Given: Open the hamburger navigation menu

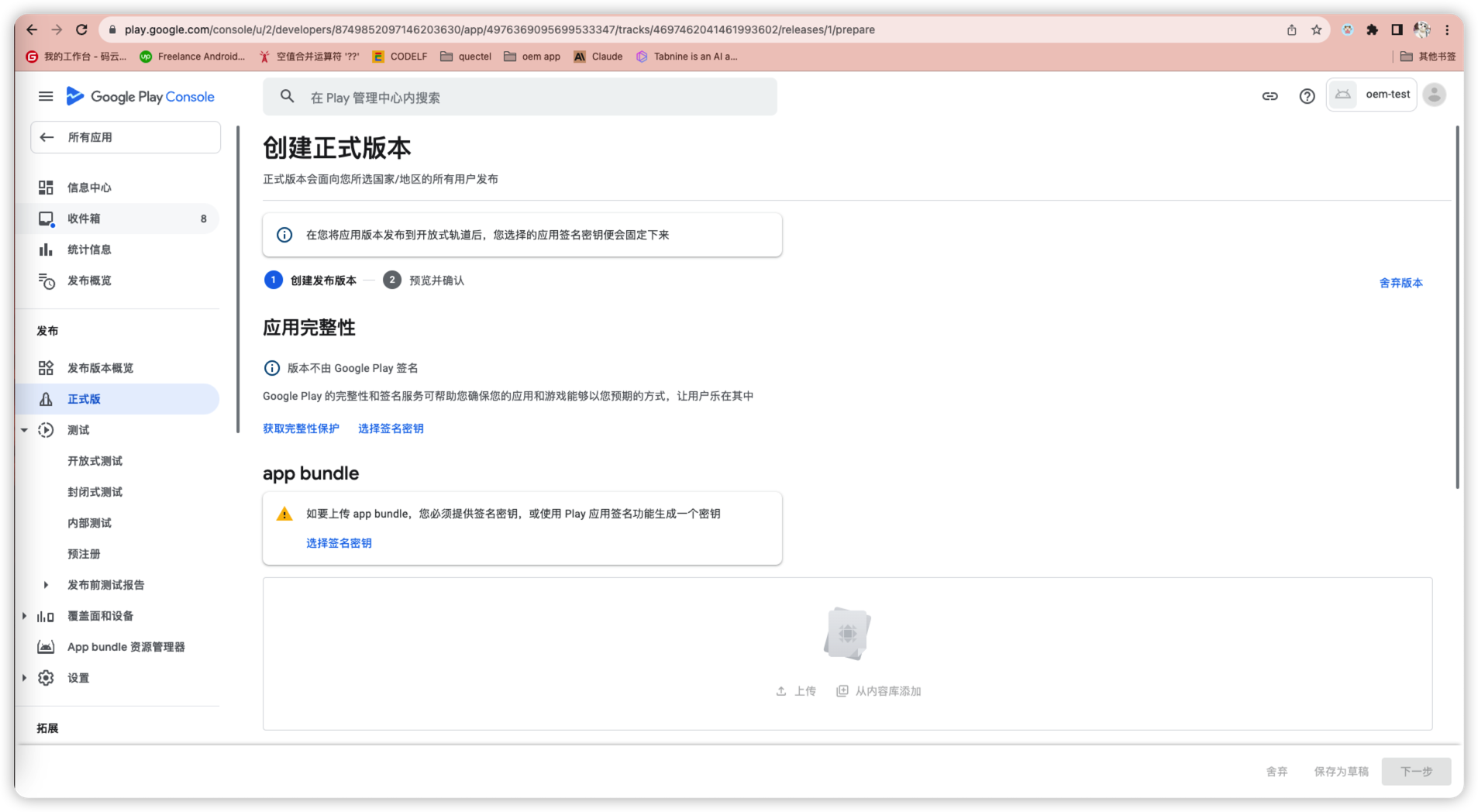Looking at the screenshot, I should pyautogui.click(x=46, y=96).
